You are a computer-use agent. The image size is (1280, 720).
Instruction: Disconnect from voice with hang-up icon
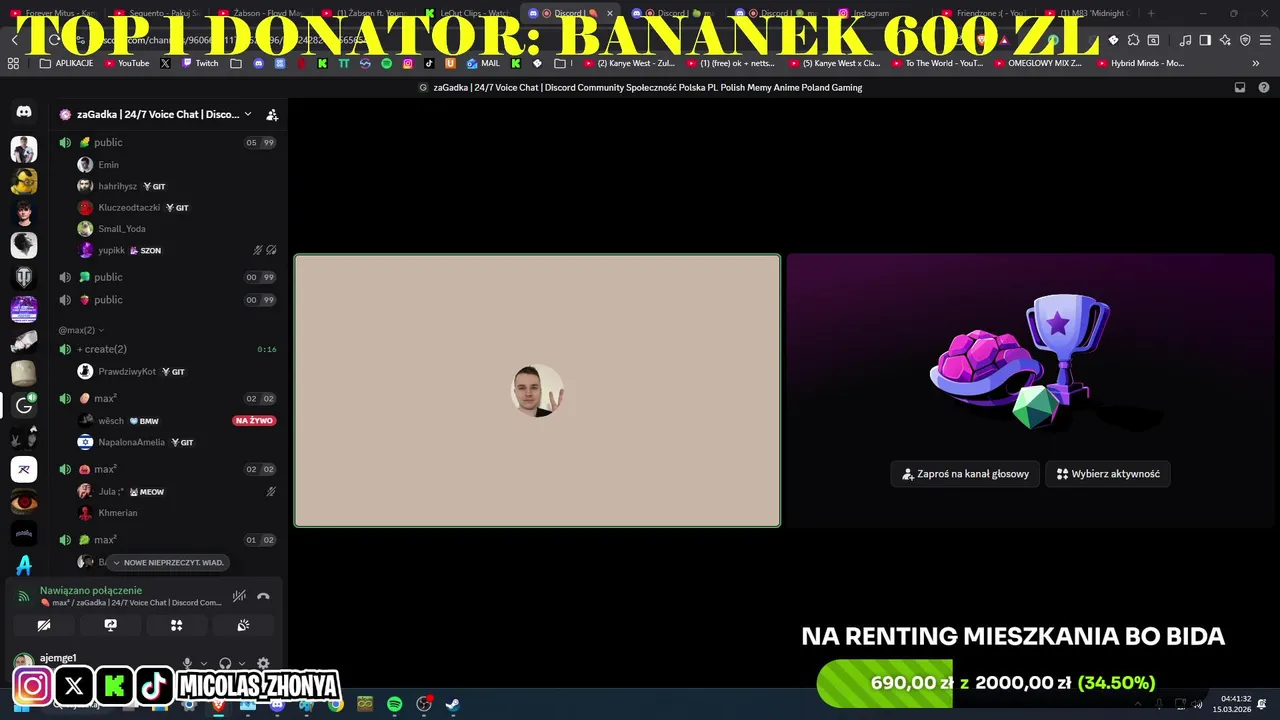263,596
